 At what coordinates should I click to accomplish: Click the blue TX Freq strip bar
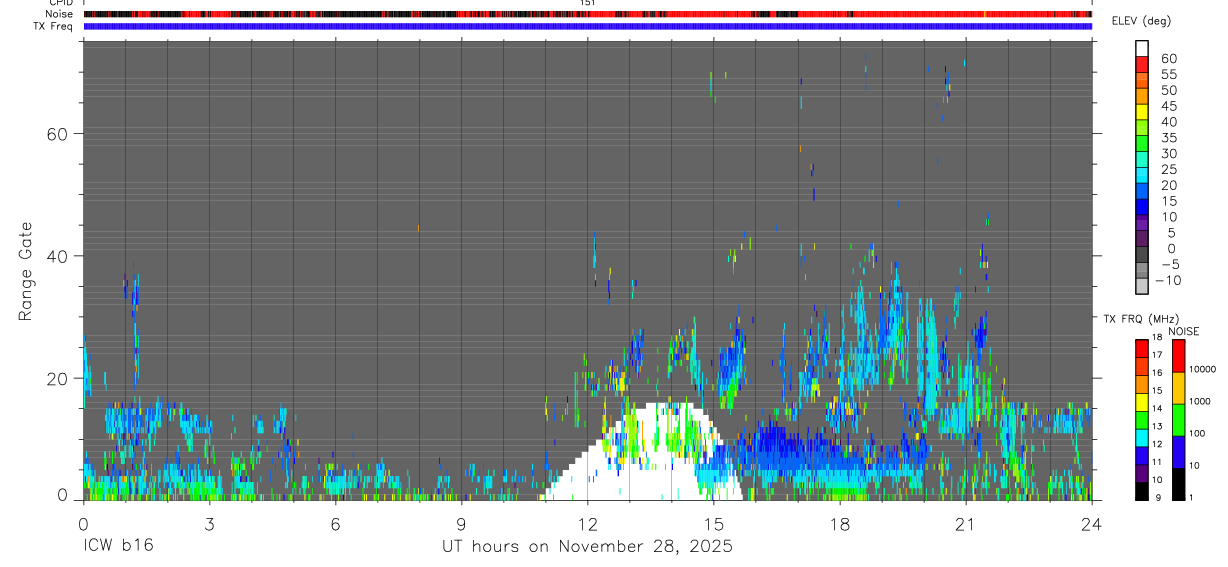[x=588, y=26]
